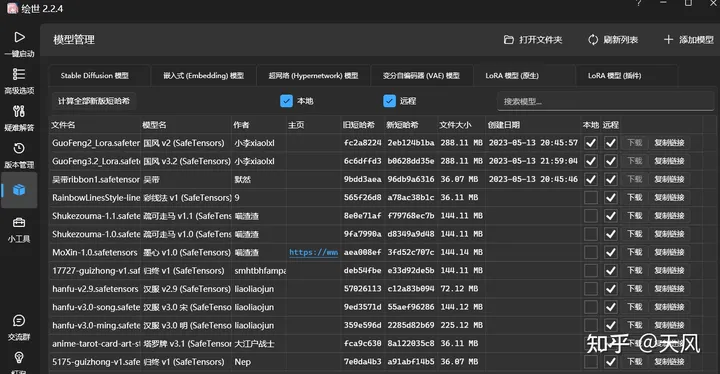Click 计算全部新版短哈希 button
The height and width of the screenshot is (374, 720).
point(94,101)
